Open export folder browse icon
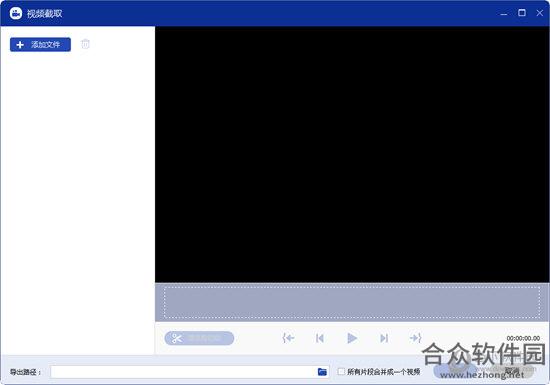550x385 pixels. click(322, 372)
